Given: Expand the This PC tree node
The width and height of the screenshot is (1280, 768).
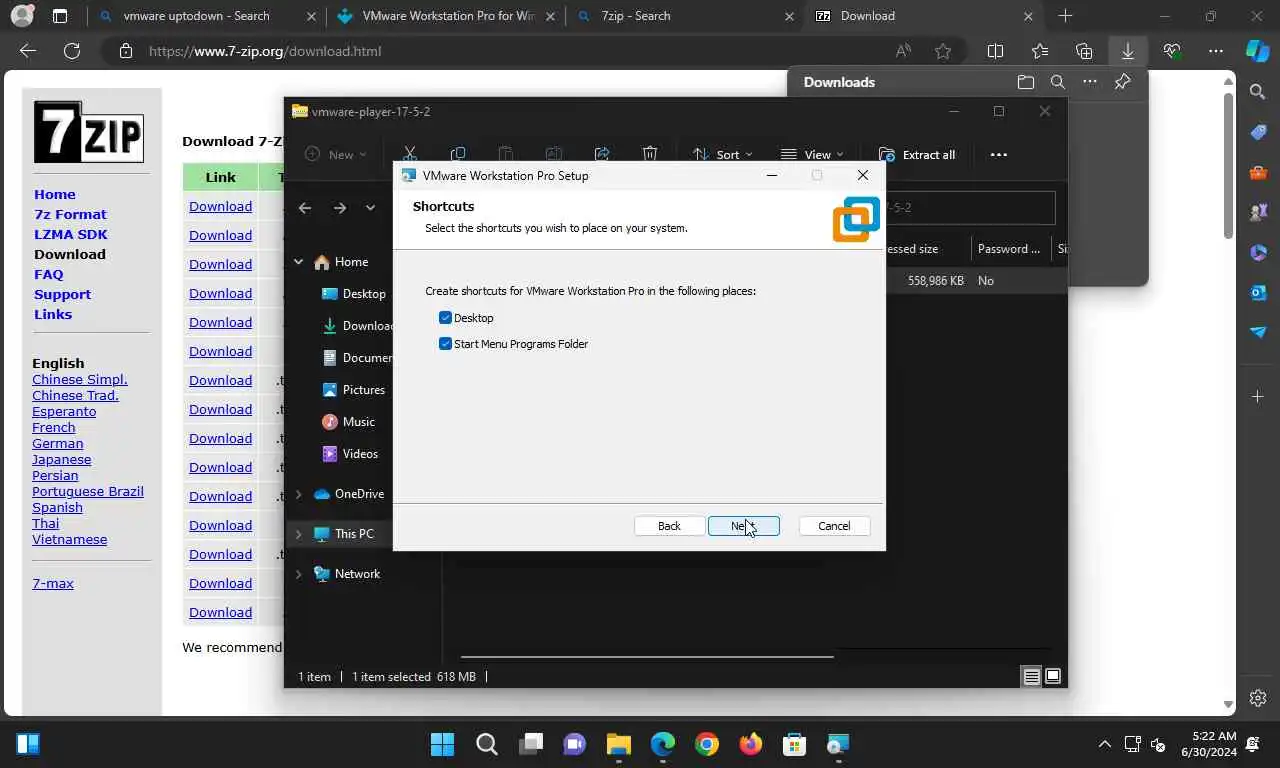Looking at the screenshot, I should (x=298, y=534).
